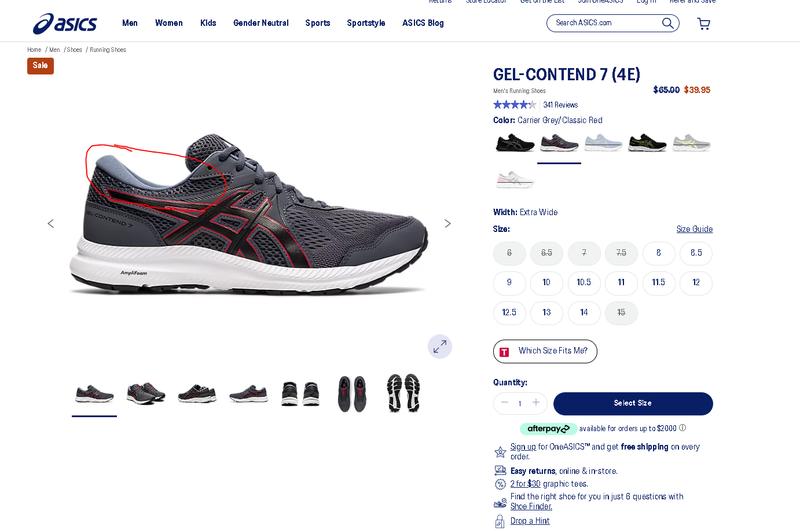Pick size 13 option
This screenshot has width=800, height=531.
pyautogui.click(x=546, y=312)
